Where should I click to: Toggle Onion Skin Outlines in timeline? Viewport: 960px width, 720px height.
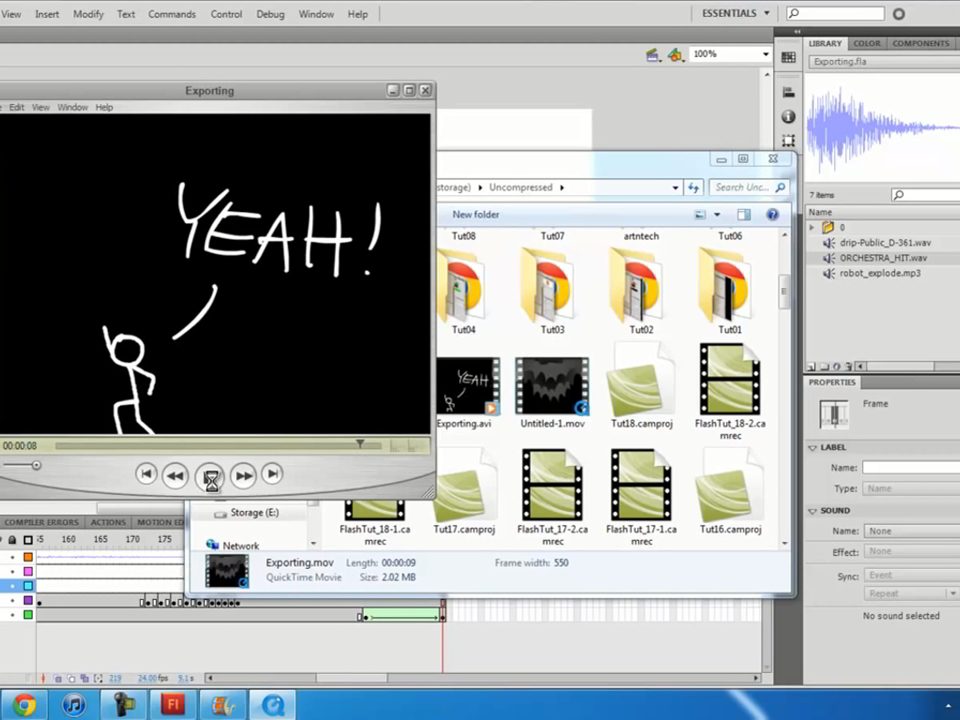(x=71, y=678)
